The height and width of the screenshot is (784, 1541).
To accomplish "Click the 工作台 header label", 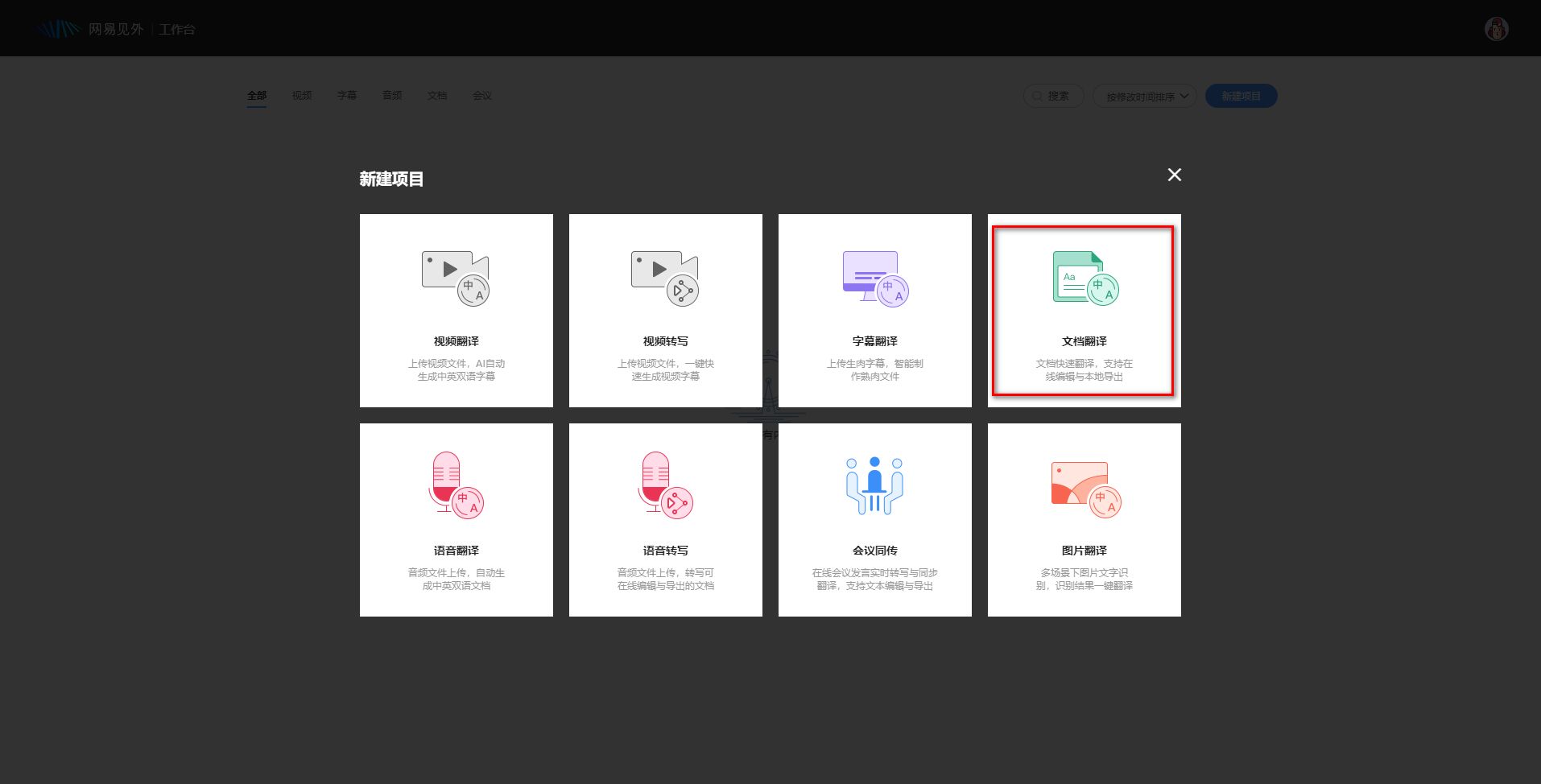I will click(177, 29).
